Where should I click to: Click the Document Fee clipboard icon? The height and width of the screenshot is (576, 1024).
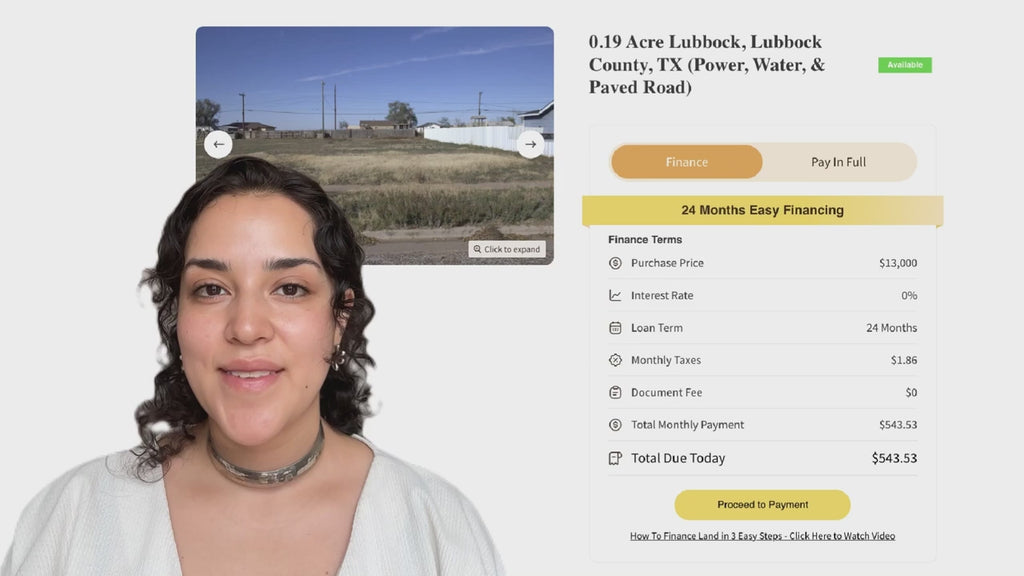tap(615, 392)
